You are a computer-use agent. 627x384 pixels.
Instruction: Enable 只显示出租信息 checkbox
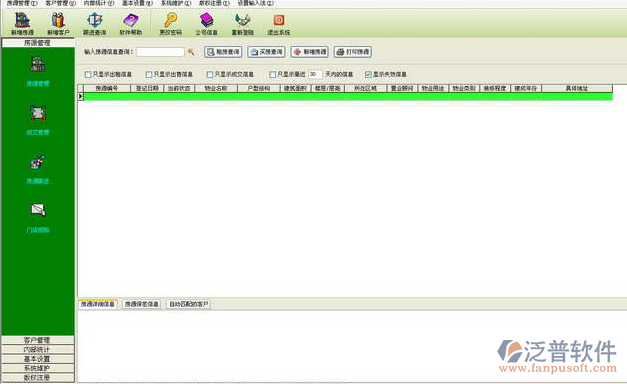[x=88, y=74]
